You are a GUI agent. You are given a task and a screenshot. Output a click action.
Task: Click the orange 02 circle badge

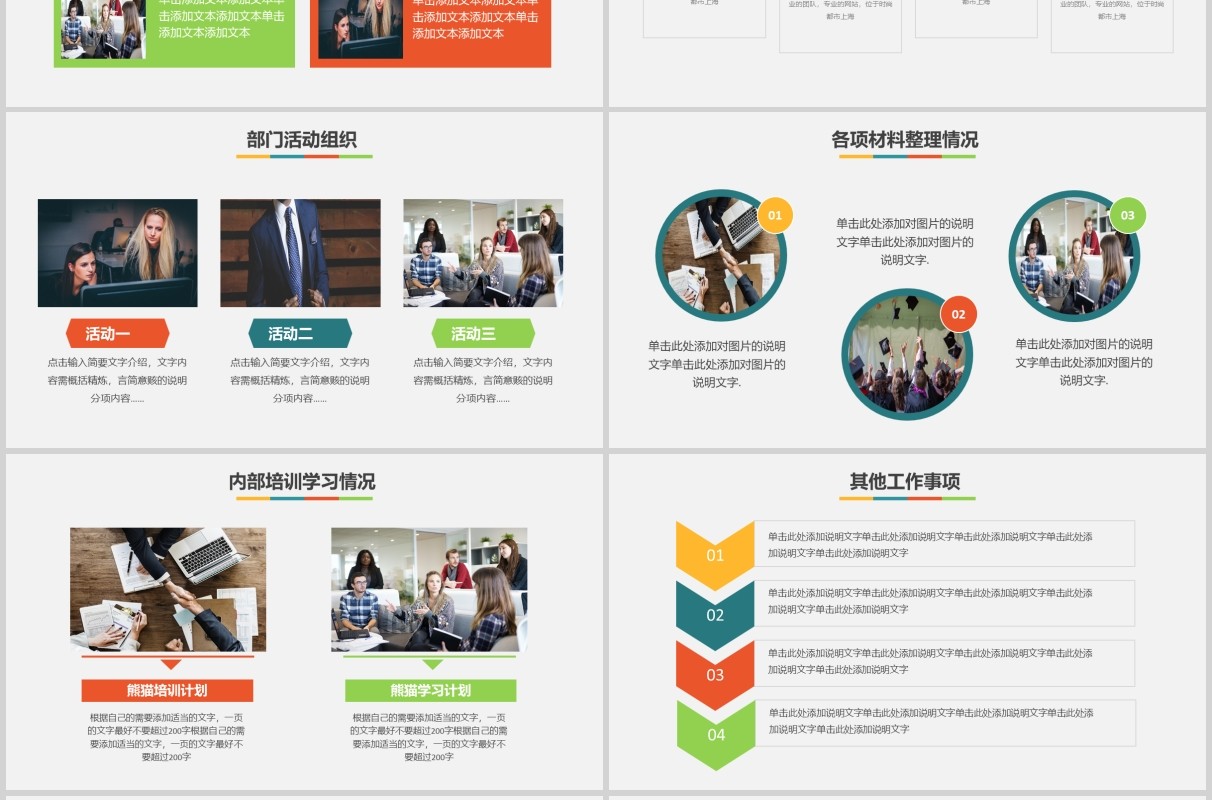958,314
